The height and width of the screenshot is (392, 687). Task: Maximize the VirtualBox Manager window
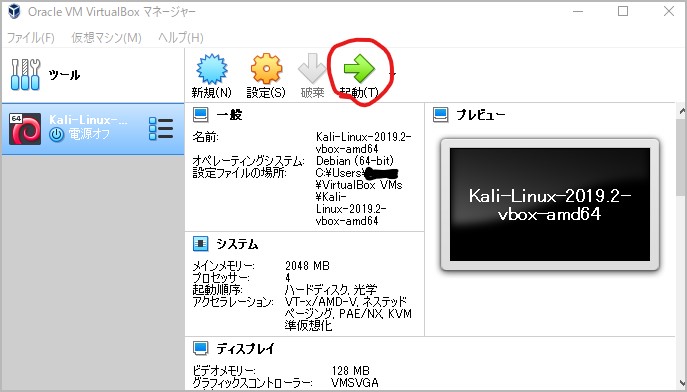(623, 11)
